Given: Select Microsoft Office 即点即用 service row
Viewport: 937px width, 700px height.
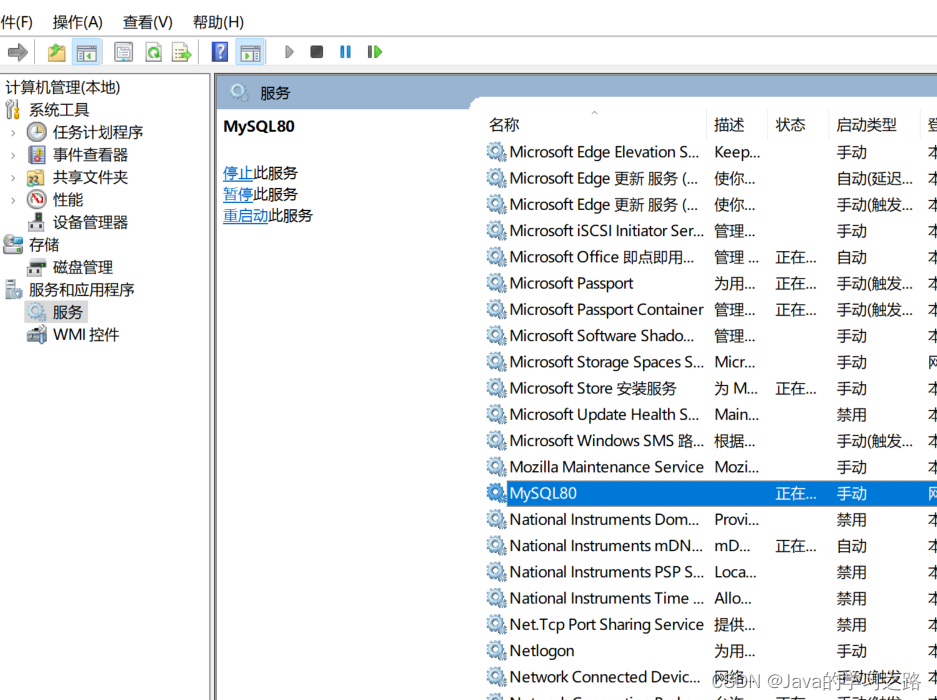Looking at the screenshot, I should pos(711,257).
